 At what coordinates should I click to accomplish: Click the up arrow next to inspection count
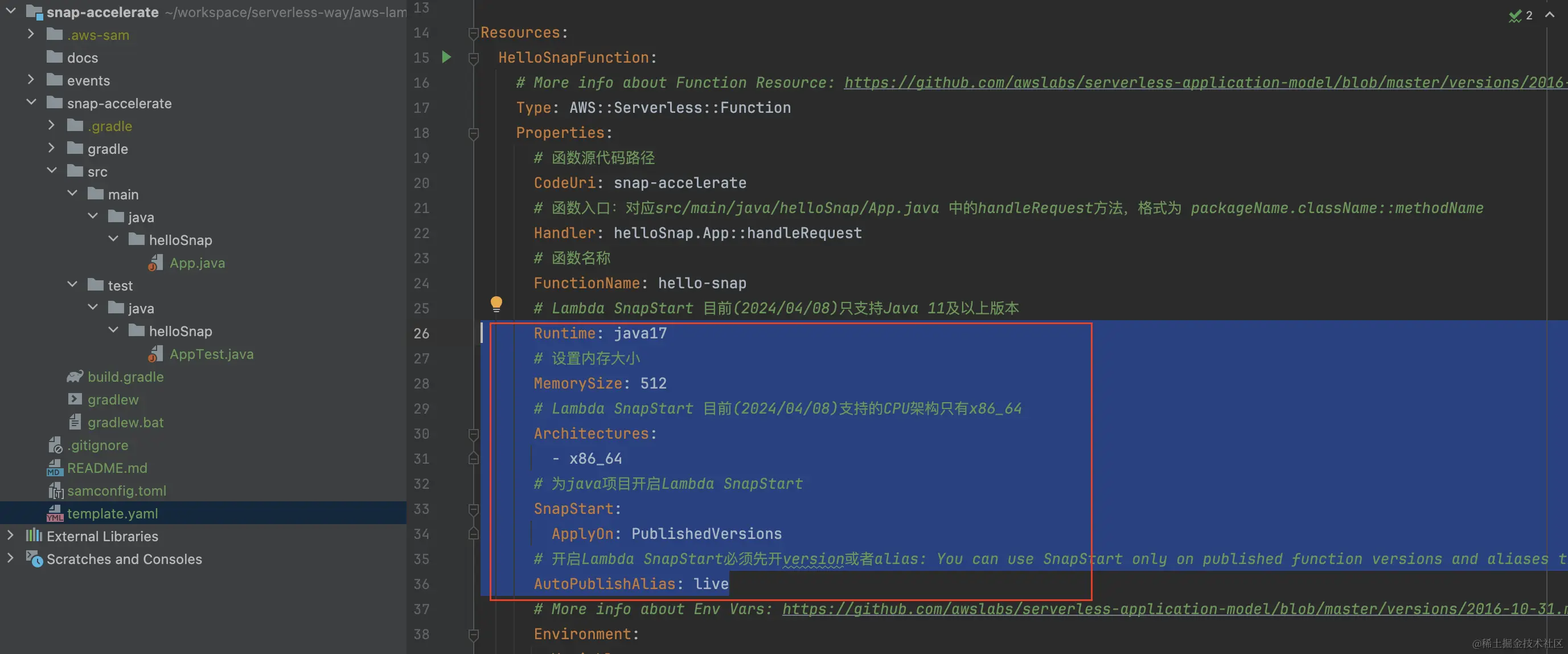tap(1549, 15)
